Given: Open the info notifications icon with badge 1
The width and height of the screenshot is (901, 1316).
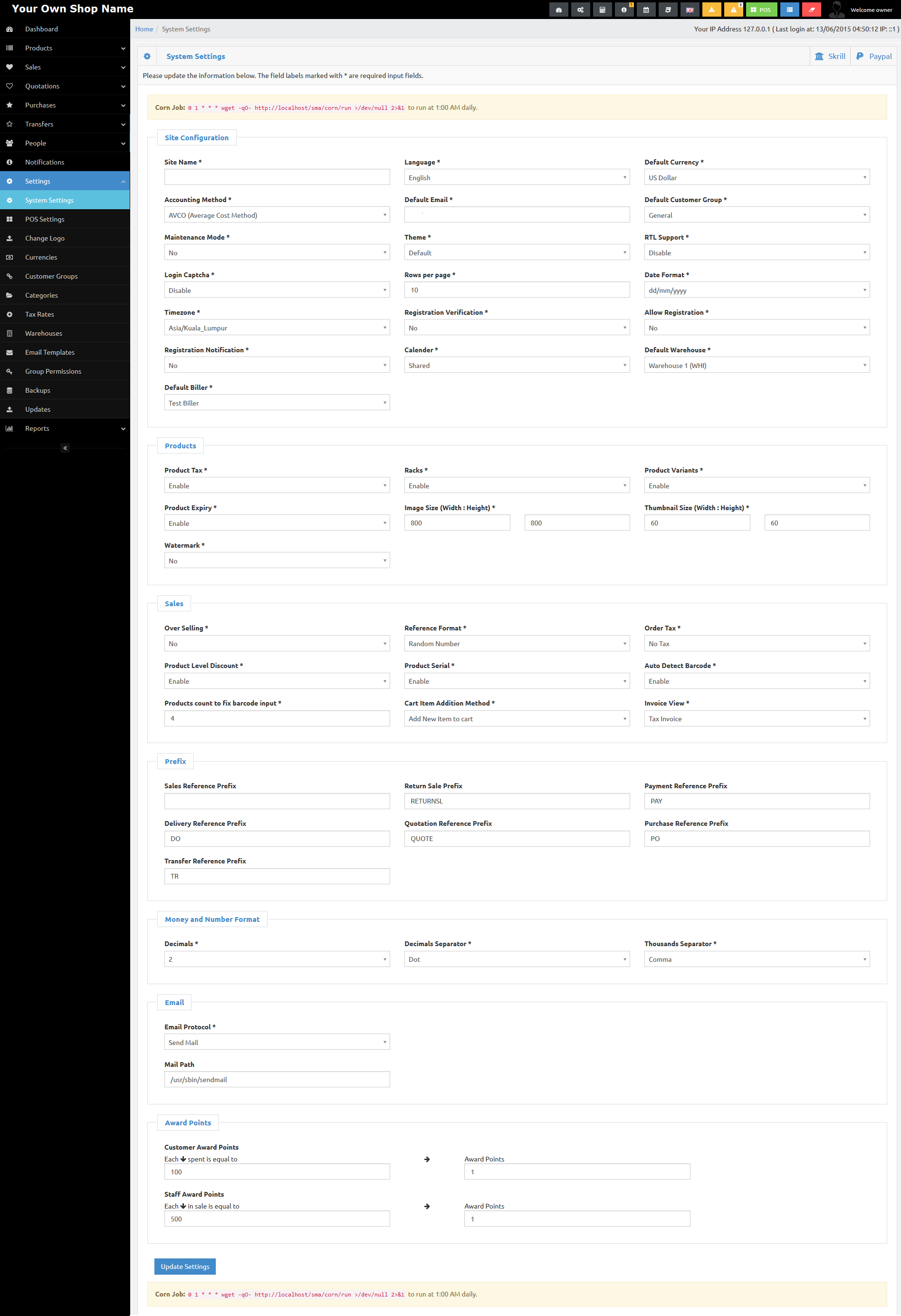Looking at the screenshot, I should coord(623,10).
